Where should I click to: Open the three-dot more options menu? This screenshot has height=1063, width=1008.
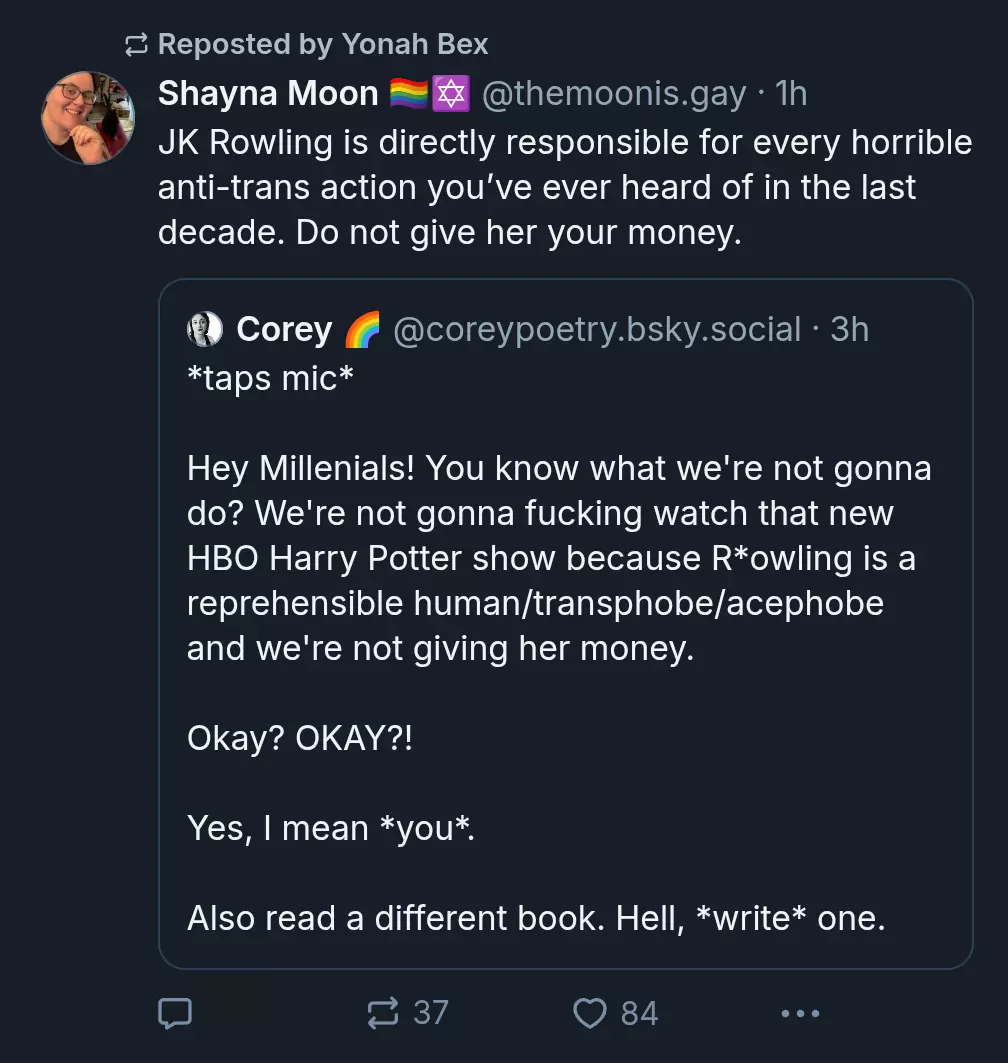800,1014
